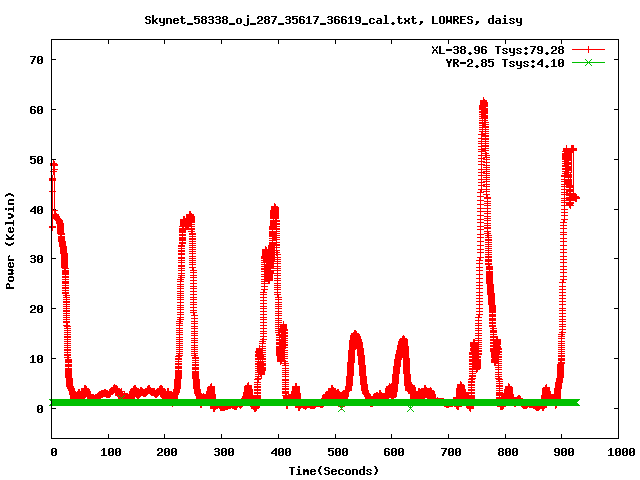Viewport: 640px width, 480px height.
Task: Click the green outlier marker near 630 seconds
Action: pos(410,408)
